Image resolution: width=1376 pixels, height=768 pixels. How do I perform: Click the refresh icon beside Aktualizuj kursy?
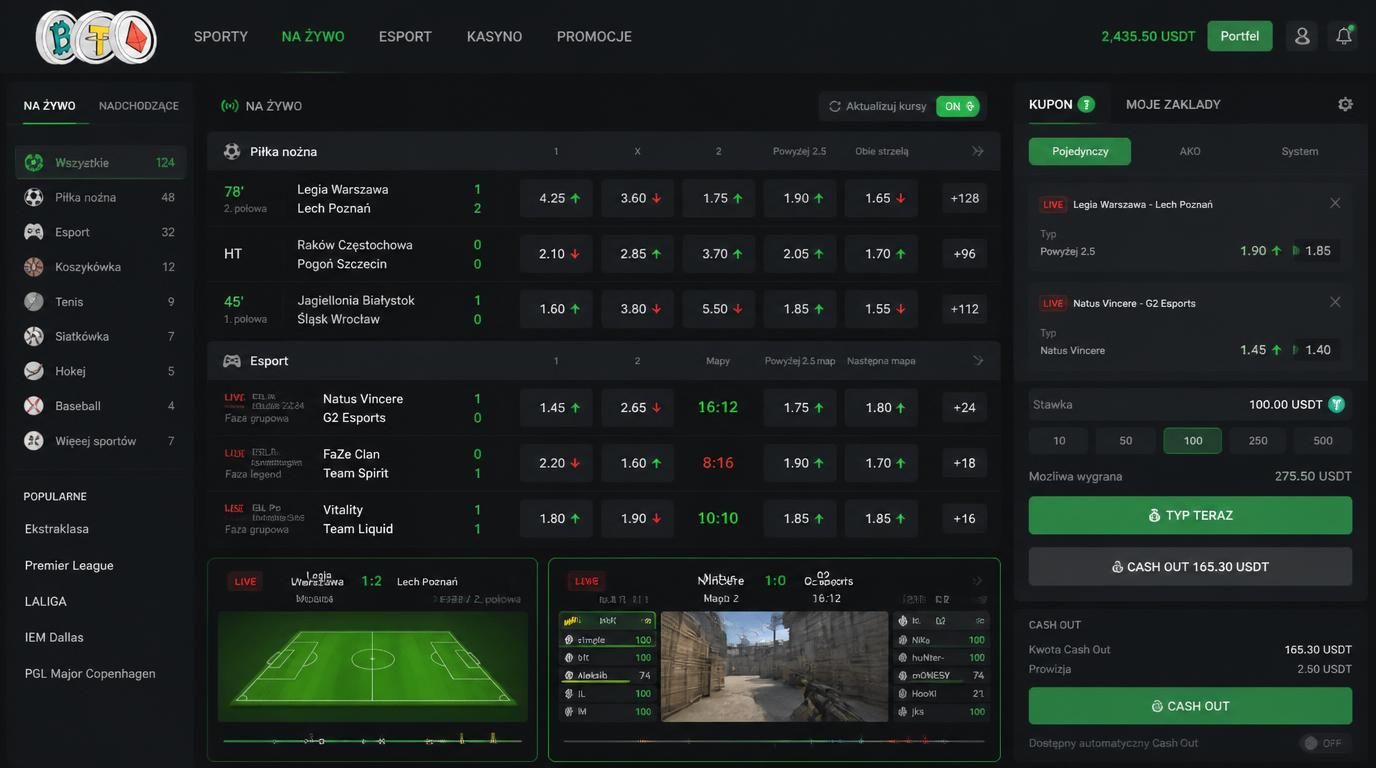(835, 106)
